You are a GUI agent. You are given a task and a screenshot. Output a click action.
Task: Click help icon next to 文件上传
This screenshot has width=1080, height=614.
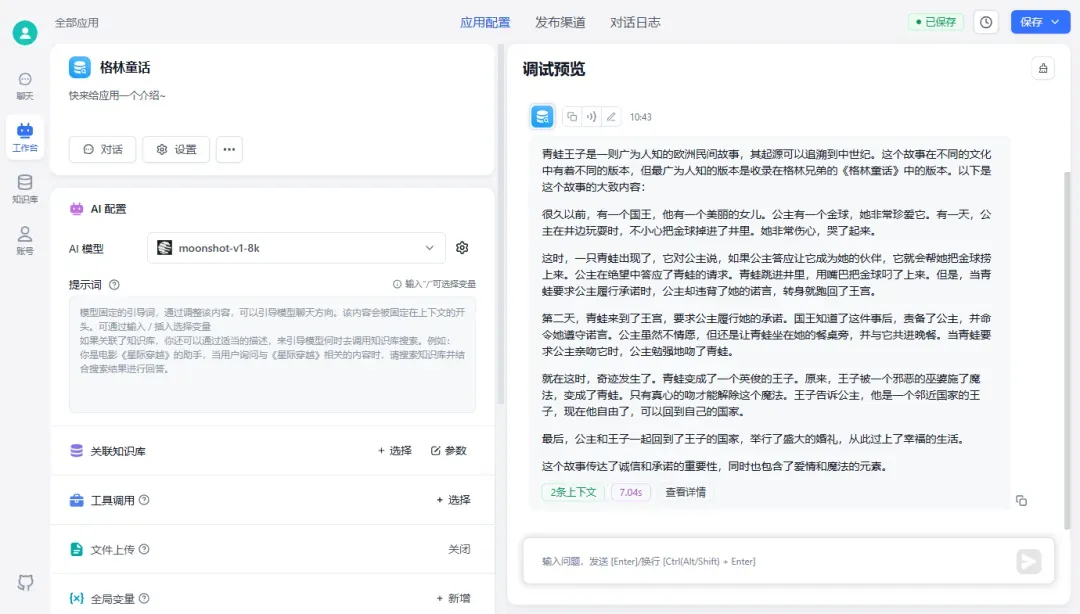144,549
